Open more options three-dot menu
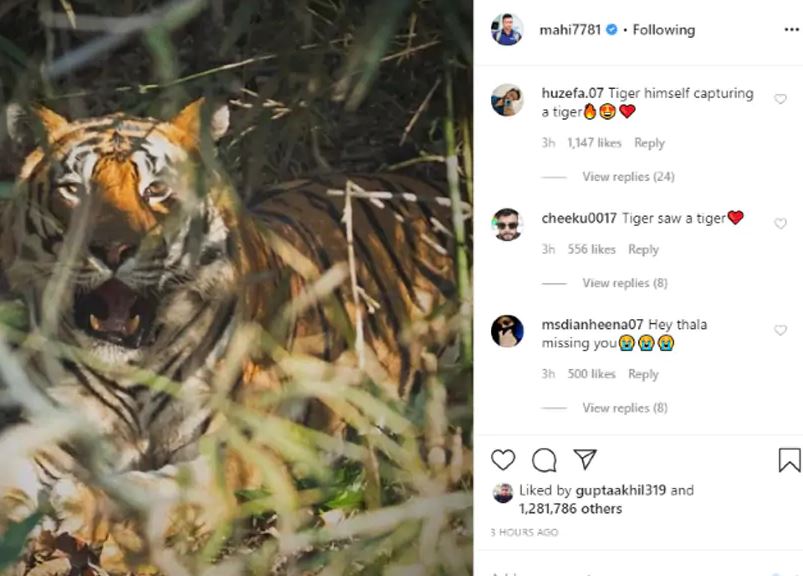This screenshot has height=576, width=803. tap(791, 30)
